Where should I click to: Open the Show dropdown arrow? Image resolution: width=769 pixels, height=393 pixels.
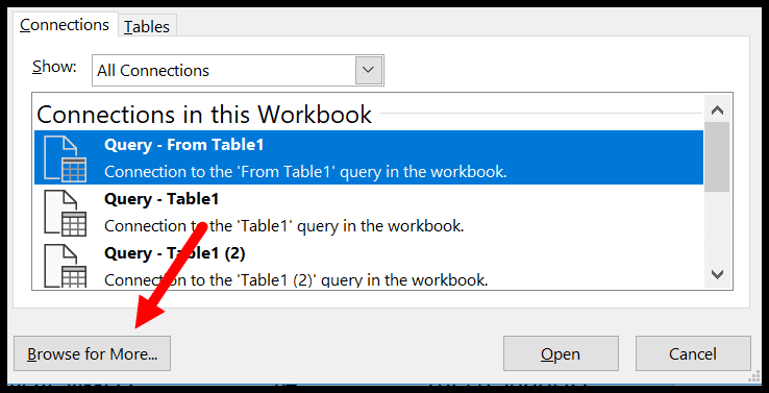pyautogui.click(x=368, y=70)
